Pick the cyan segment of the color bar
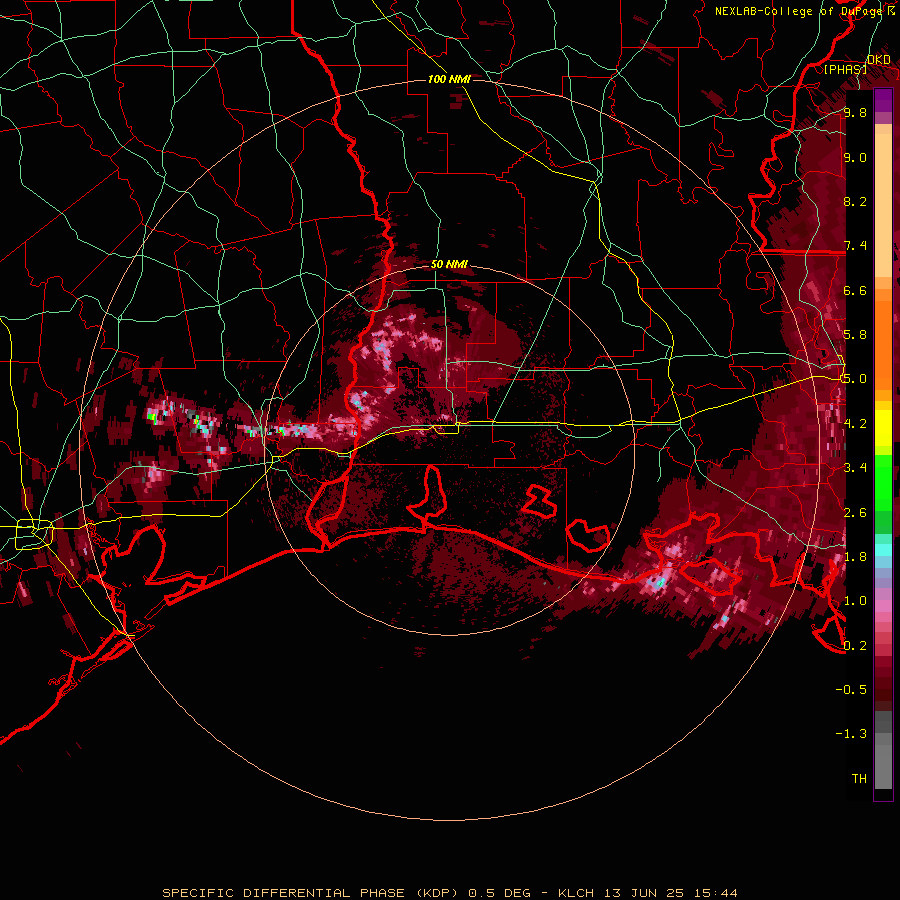 coord(883,550)
